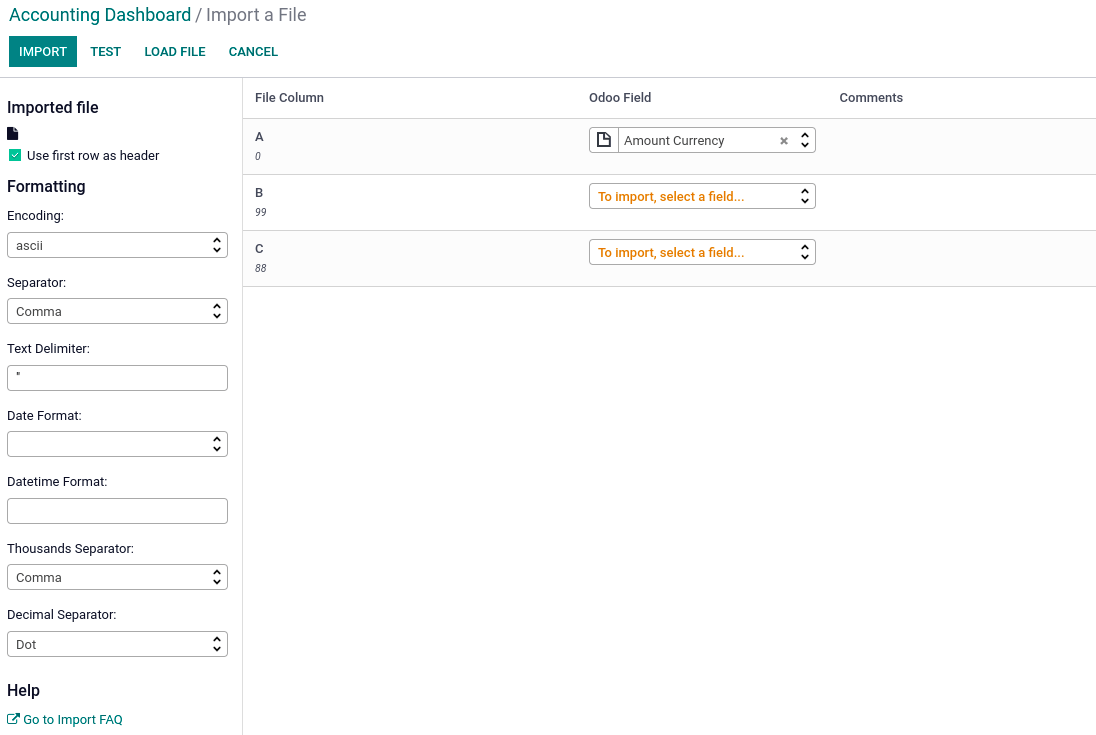The image size is (1096, 735).
Task: Run a TEST of the import
Action: pyautogui.click(x=105, y=51)
